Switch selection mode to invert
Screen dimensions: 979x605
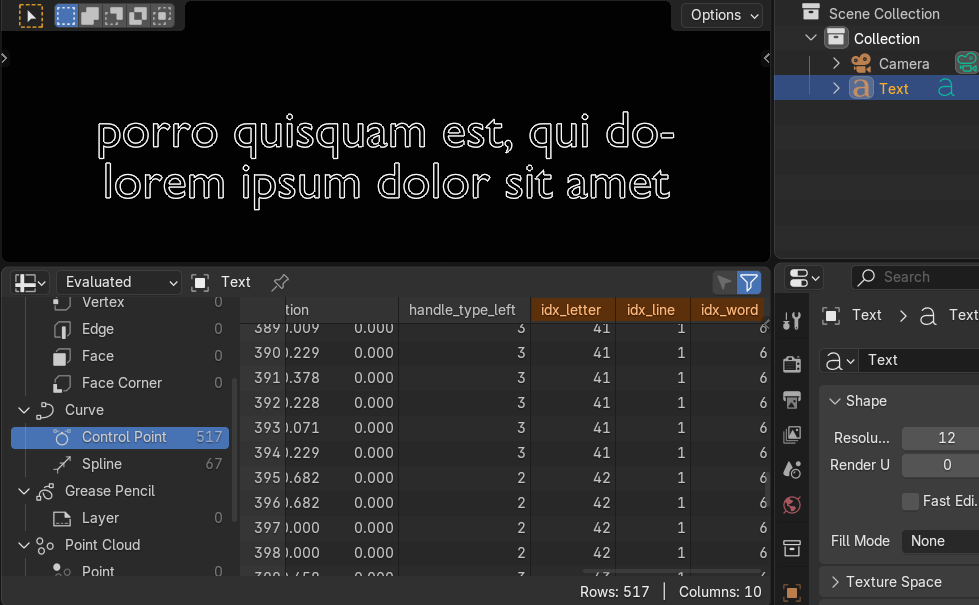[x=137, y=16]
